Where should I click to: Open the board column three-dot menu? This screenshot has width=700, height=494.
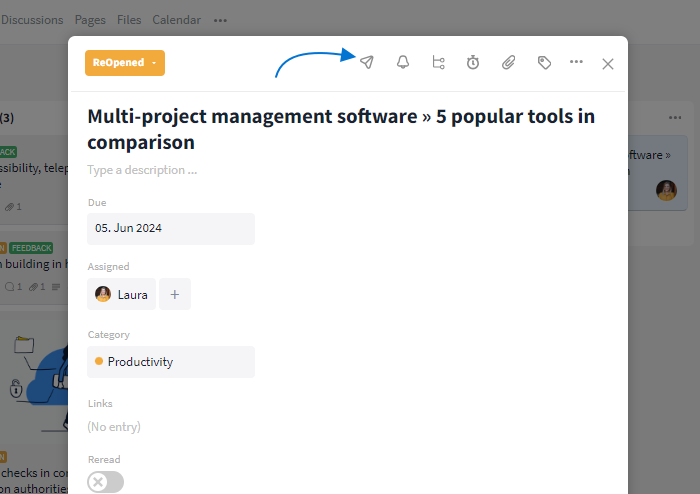point(675,118)
